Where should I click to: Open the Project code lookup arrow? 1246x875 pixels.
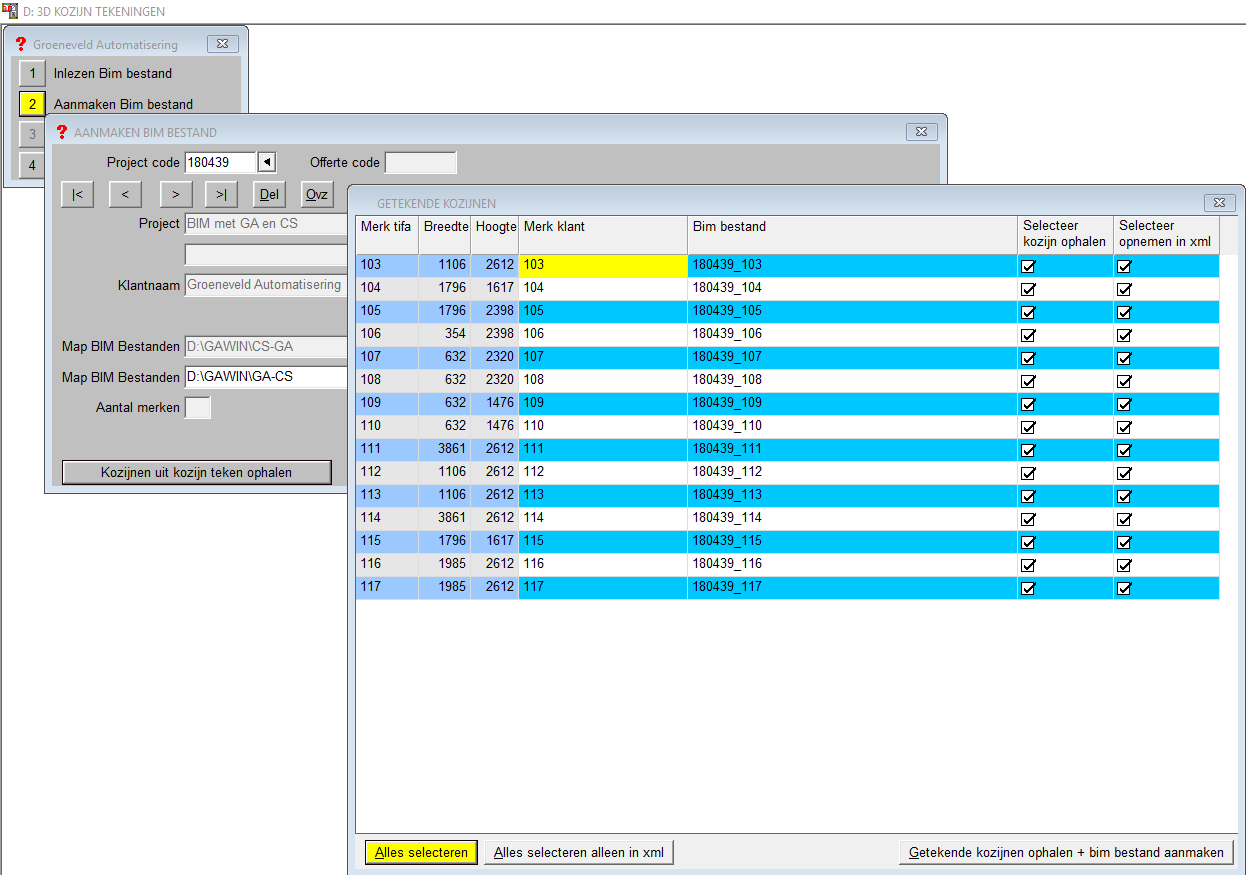pyautogui.click(x=266, y=163)
